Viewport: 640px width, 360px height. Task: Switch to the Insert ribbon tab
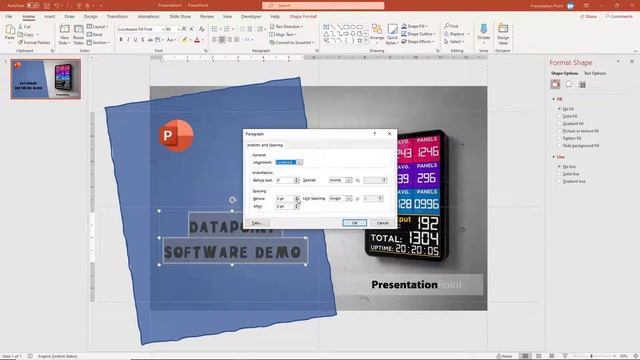[49, 16]
